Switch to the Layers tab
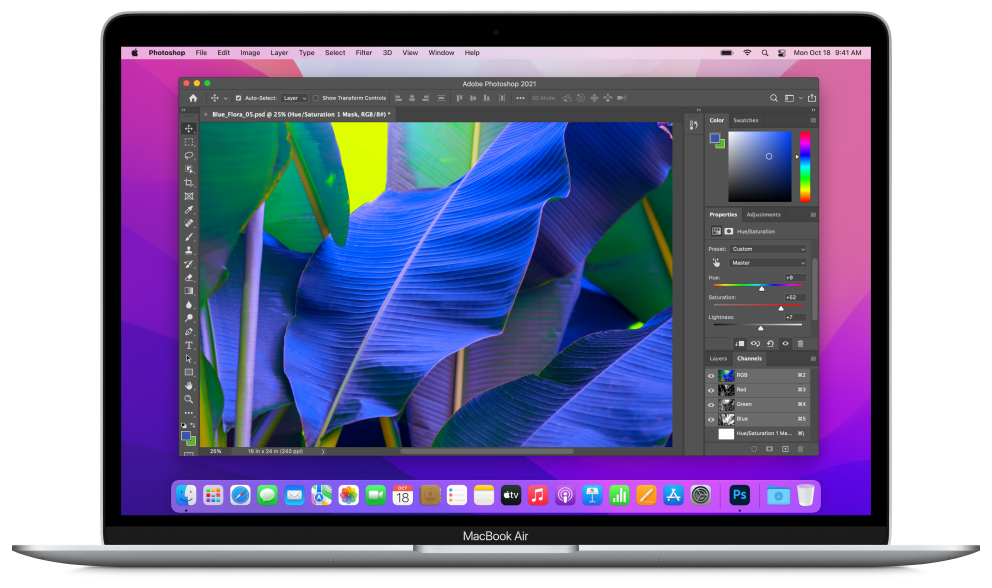The height and width of the screenshot is (588, 992). pos(718,358)
